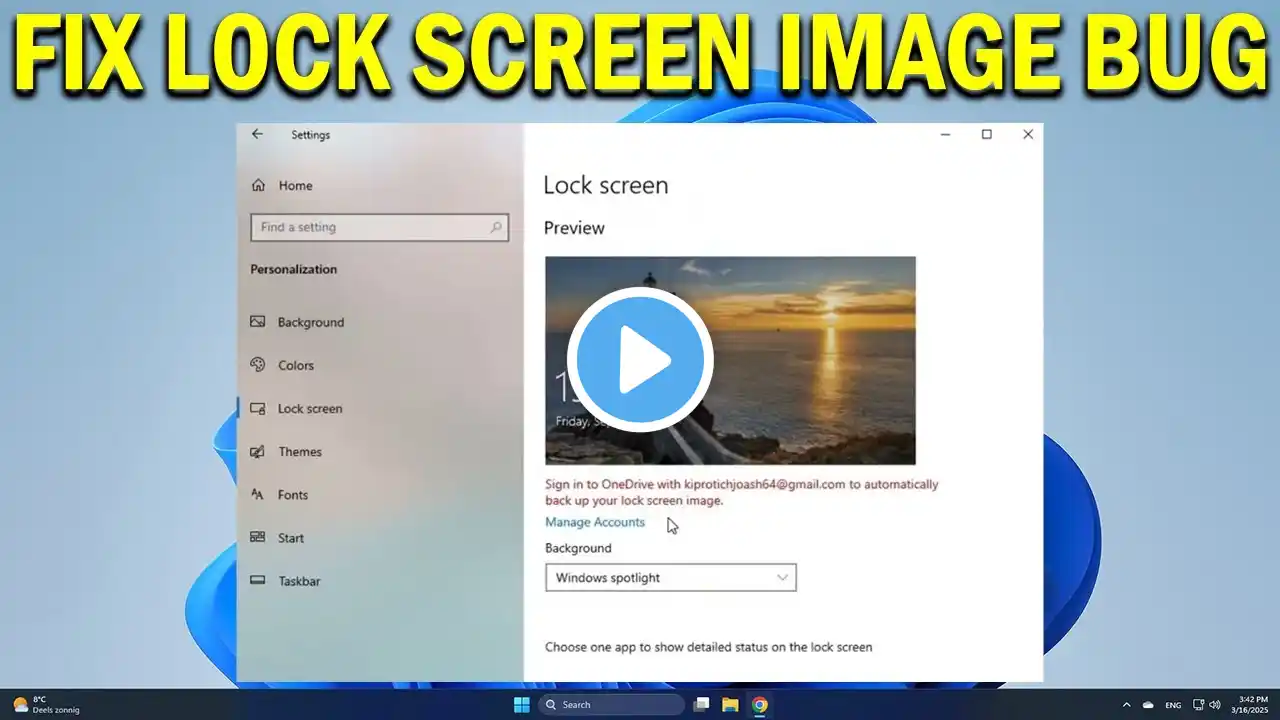The image size is (1280, 720).
Task: Click the "Lock screen" page title
Action: [x=605, y=185]
